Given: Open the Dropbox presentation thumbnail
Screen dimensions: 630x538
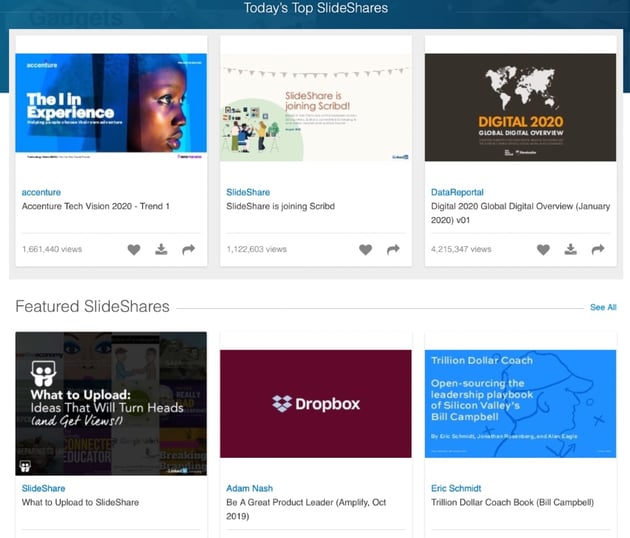Looking at the screenshot, I should 315,403.
